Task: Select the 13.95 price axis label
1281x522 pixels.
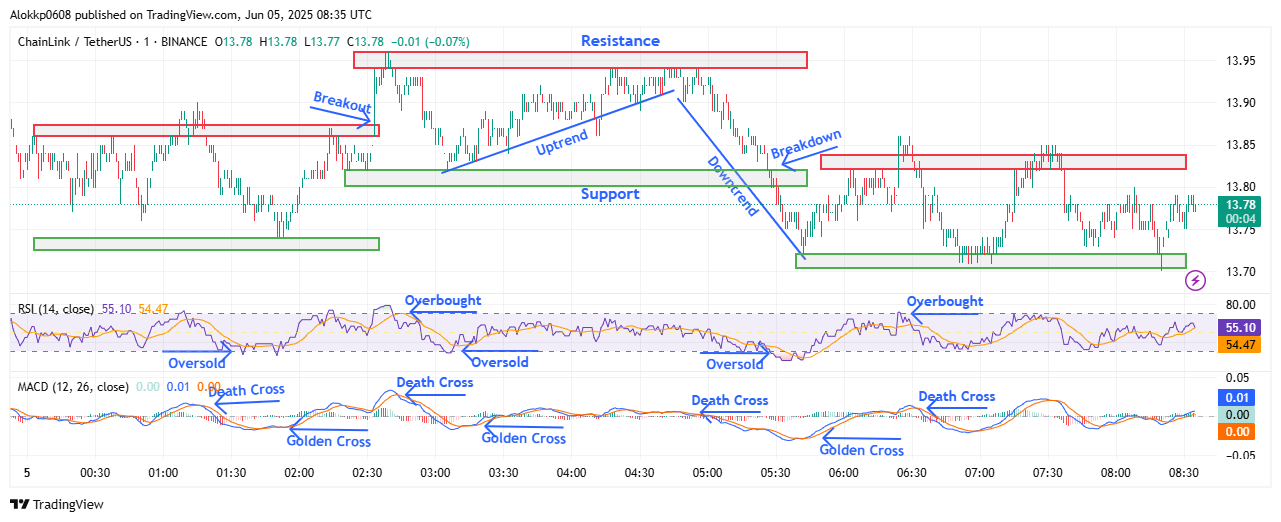Action: (1241, 61)
